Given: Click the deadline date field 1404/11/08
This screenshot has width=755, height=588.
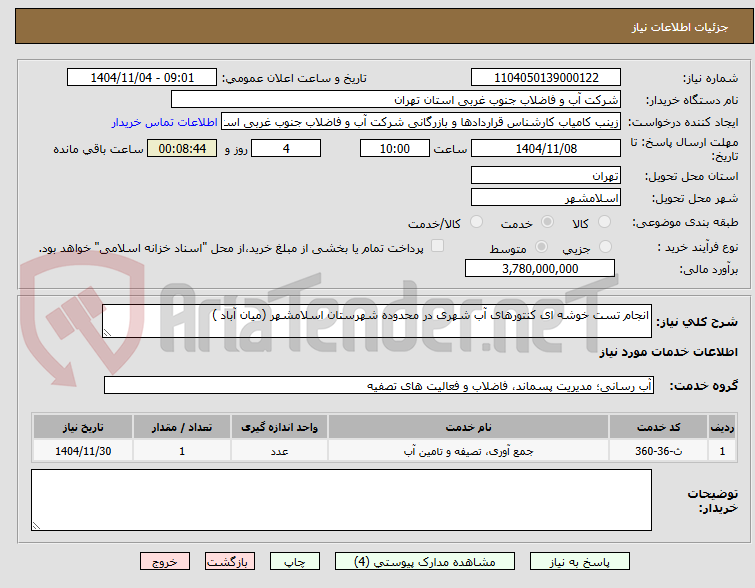Looking at the screenshot, I should tap(546, 148).
